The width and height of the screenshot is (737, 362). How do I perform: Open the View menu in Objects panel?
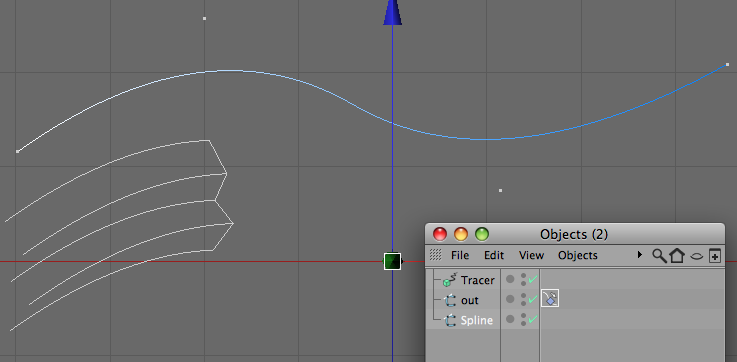click(x=531, y=255)
